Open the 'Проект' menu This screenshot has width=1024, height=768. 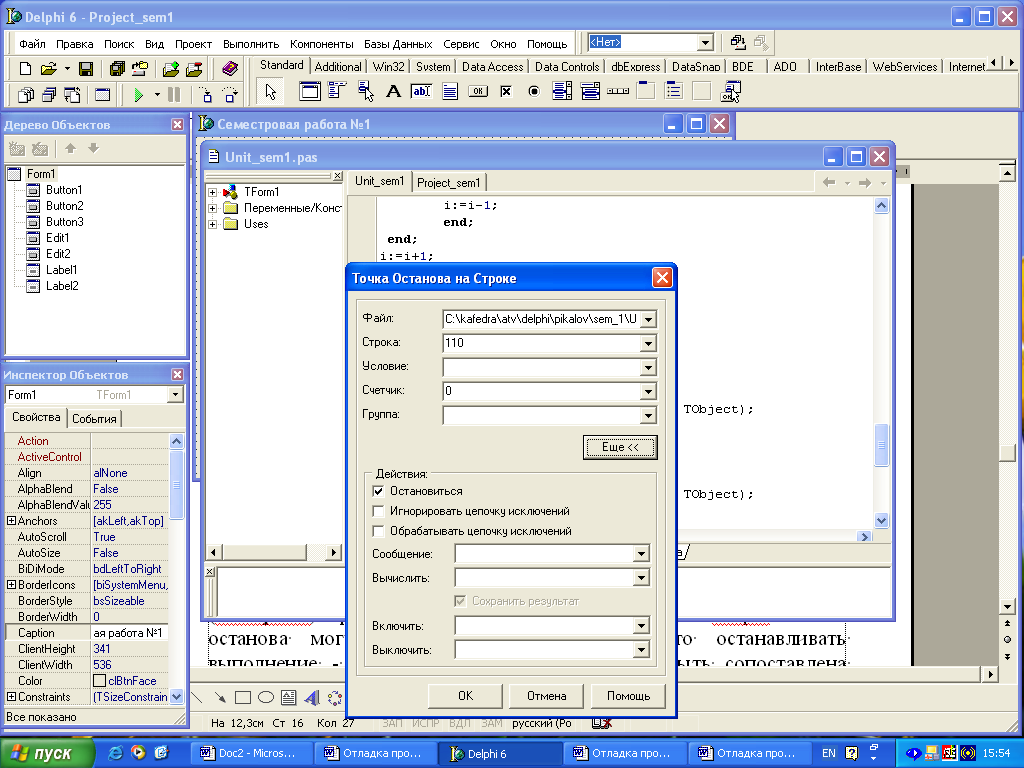tap(193, 44)
